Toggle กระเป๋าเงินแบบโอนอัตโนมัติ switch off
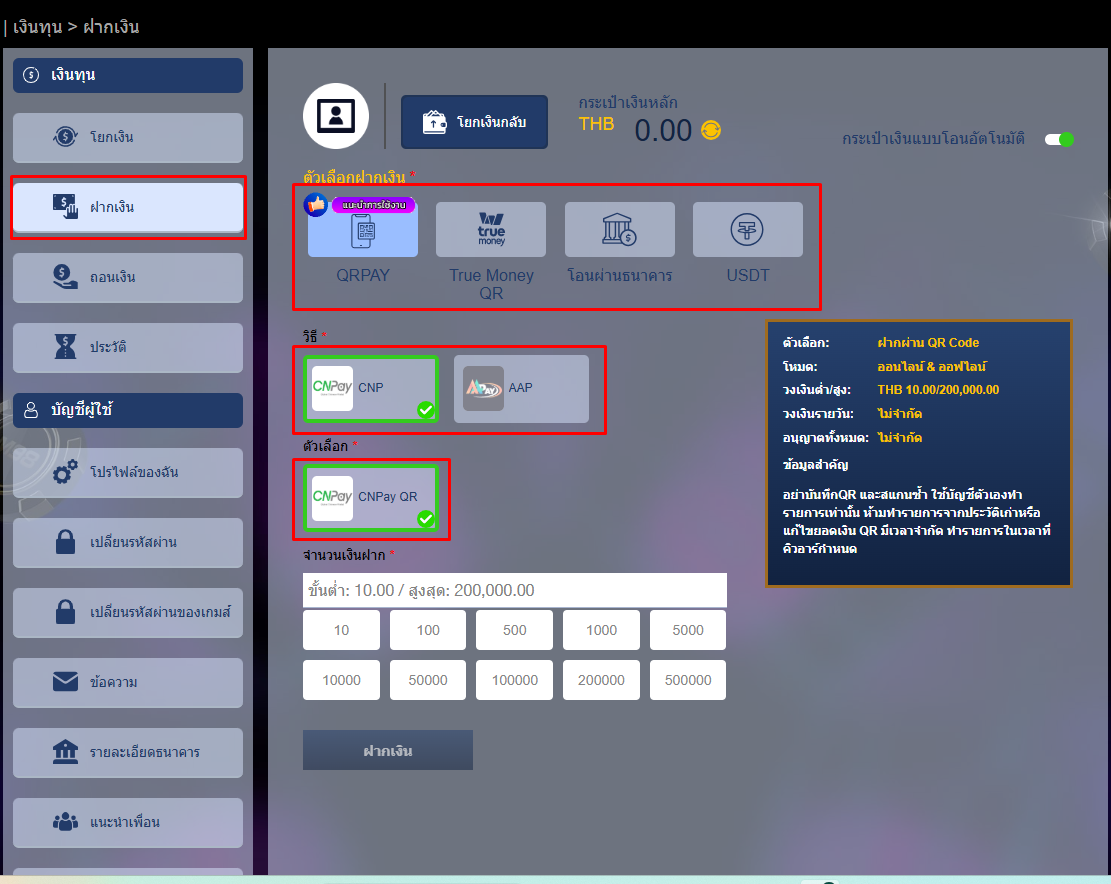 click(1059, 141)
